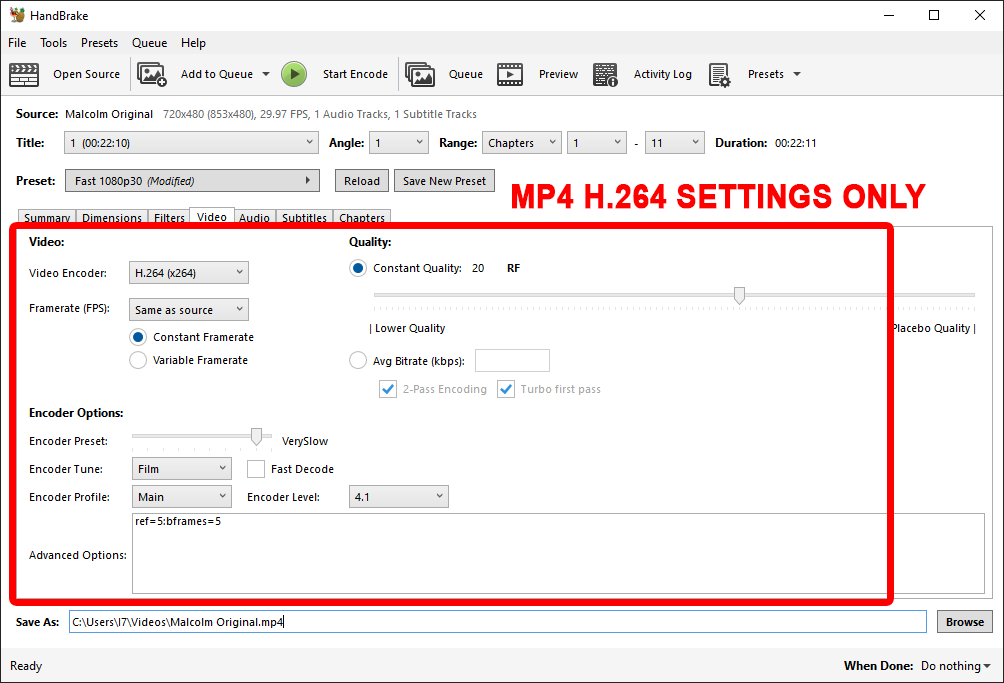
Task: Click the Open Source label
Action: coord(86,74)
